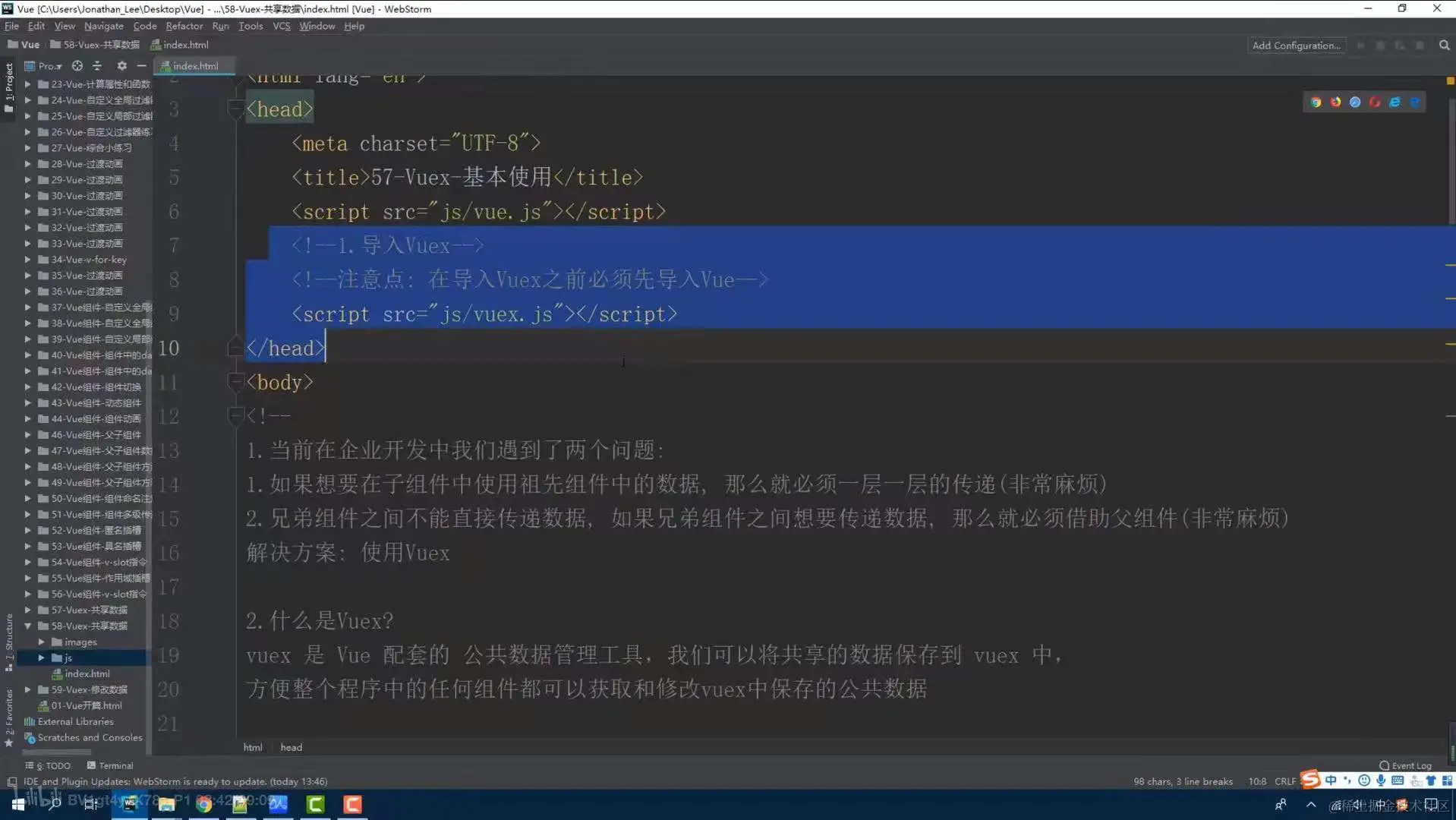Click Add Configuration in the toolbar
1456x820 pixels.
pos(1296,45)
